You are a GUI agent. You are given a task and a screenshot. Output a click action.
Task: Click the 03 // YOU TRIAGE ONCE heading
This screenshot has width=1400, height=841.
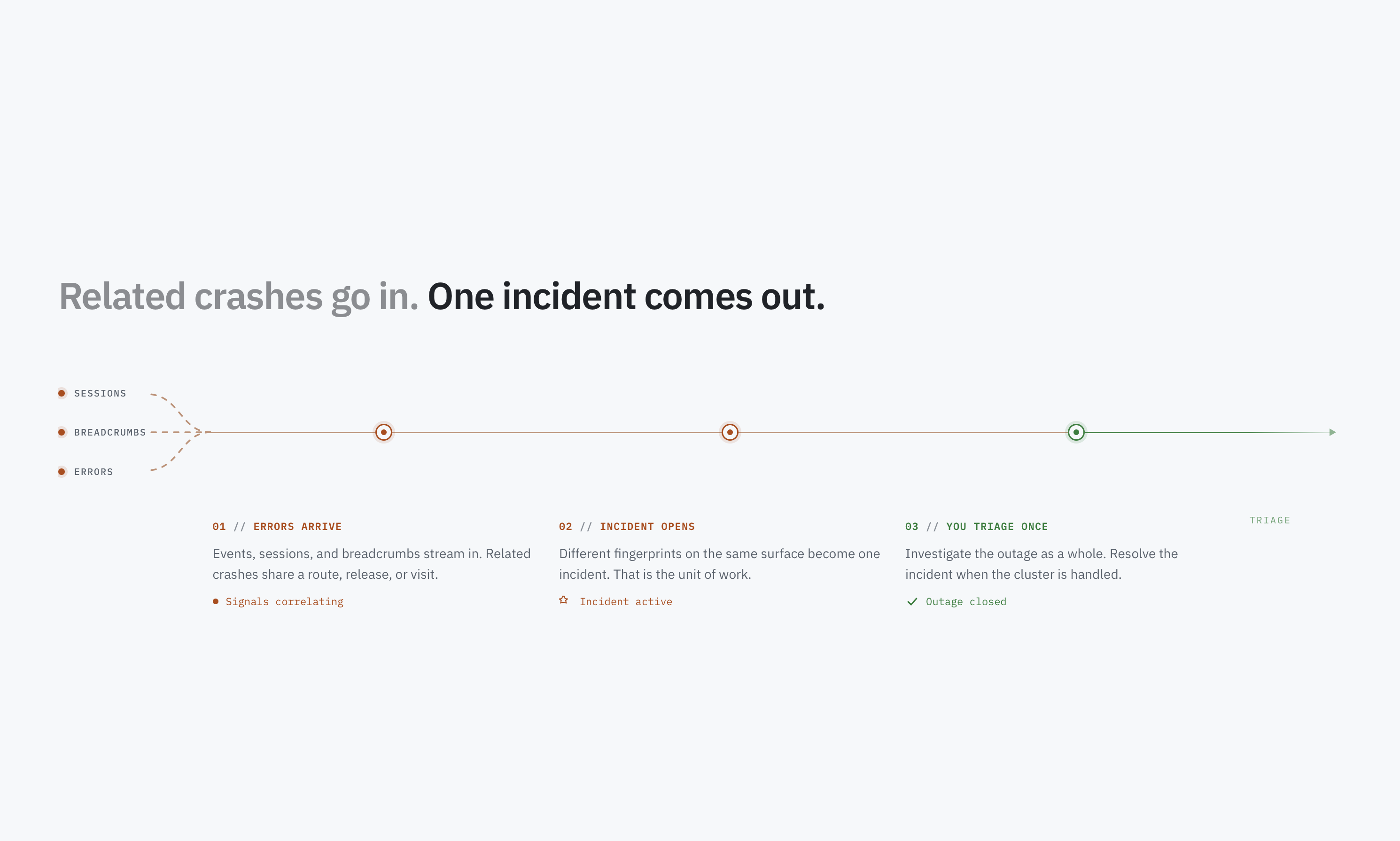pyautogui.click(x=976, y=527)
